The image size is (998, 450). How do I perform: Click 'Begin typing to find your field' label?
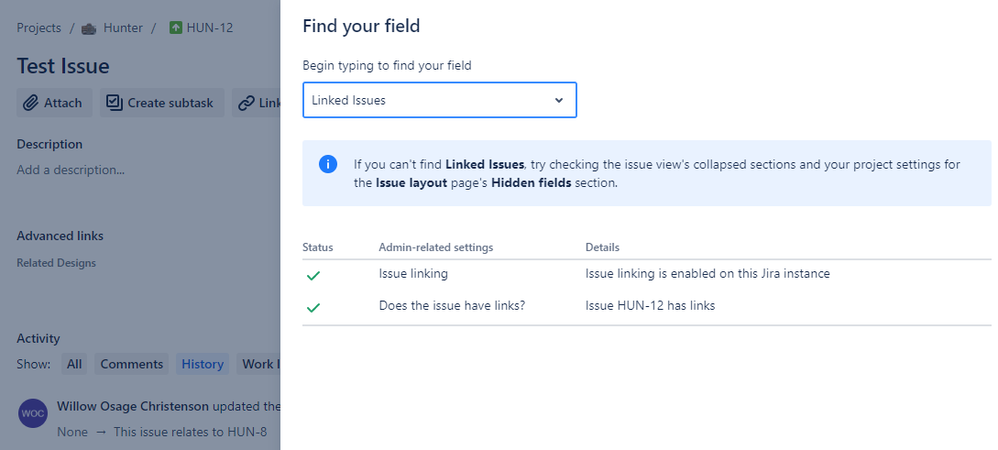tap(387, 65)
